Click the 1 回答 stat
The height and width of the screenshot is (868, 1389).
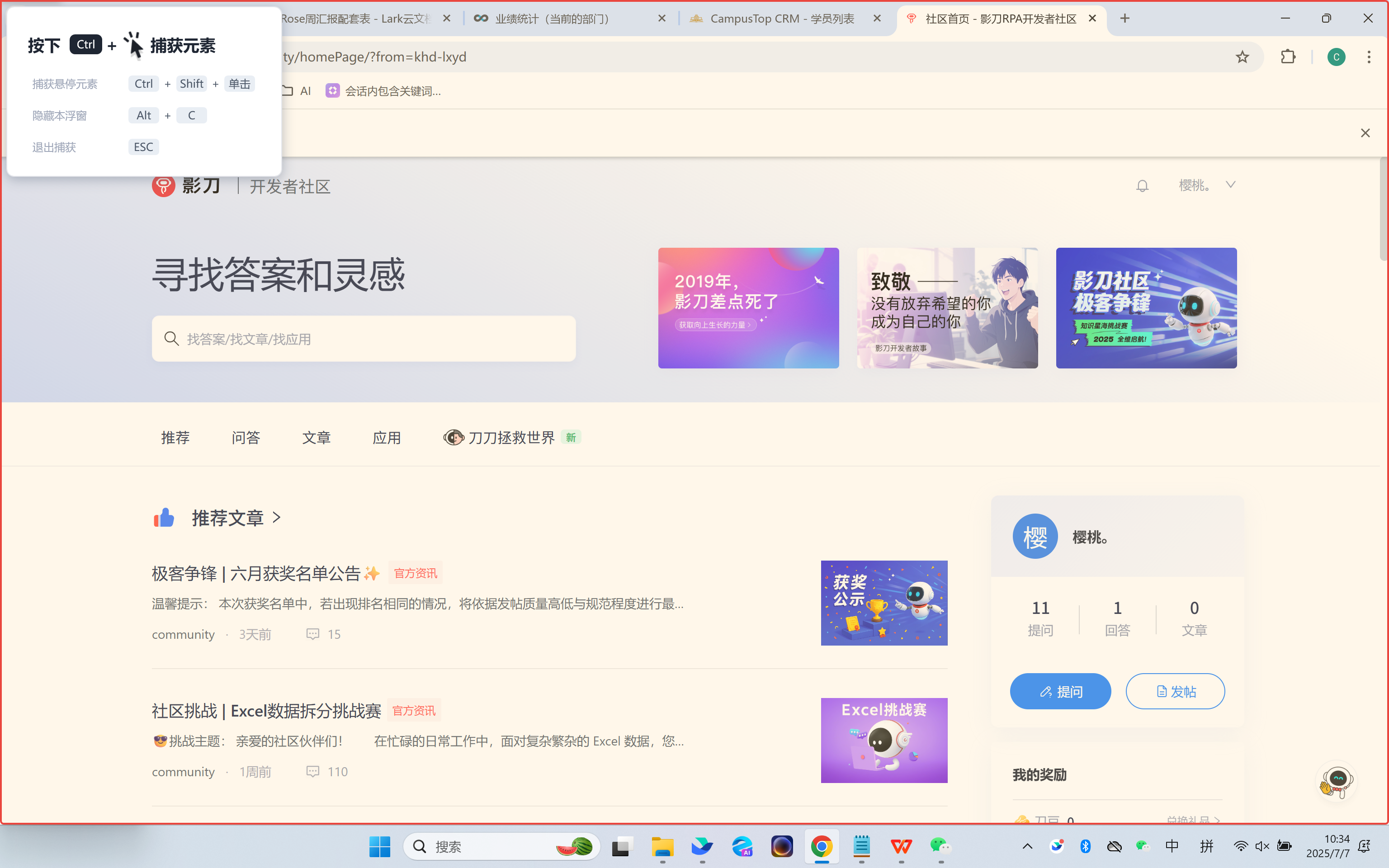1118,618
